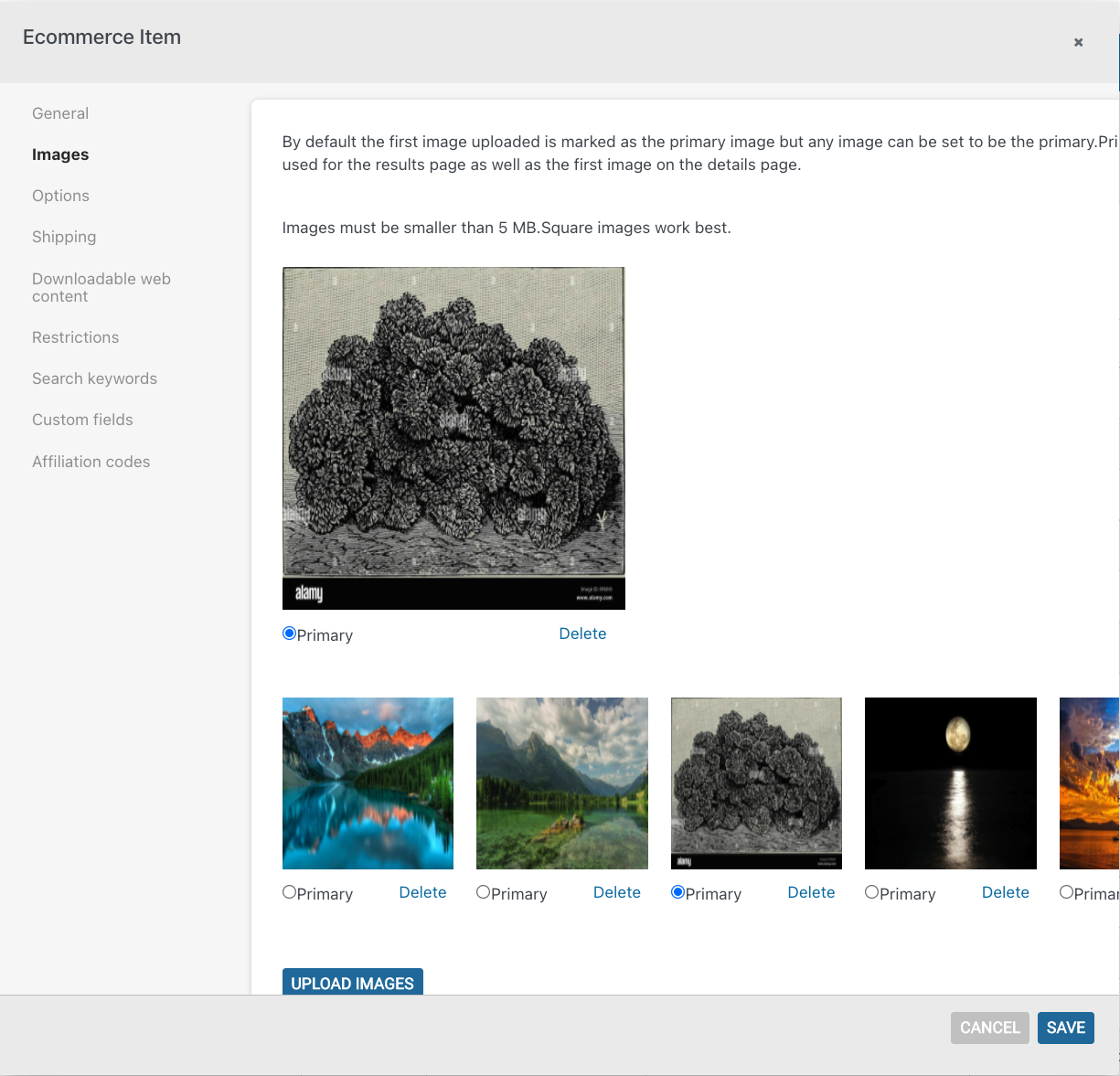Screen dimensions: 1120x1076
Task: Click the CANCEL button
Action: 990,1028
